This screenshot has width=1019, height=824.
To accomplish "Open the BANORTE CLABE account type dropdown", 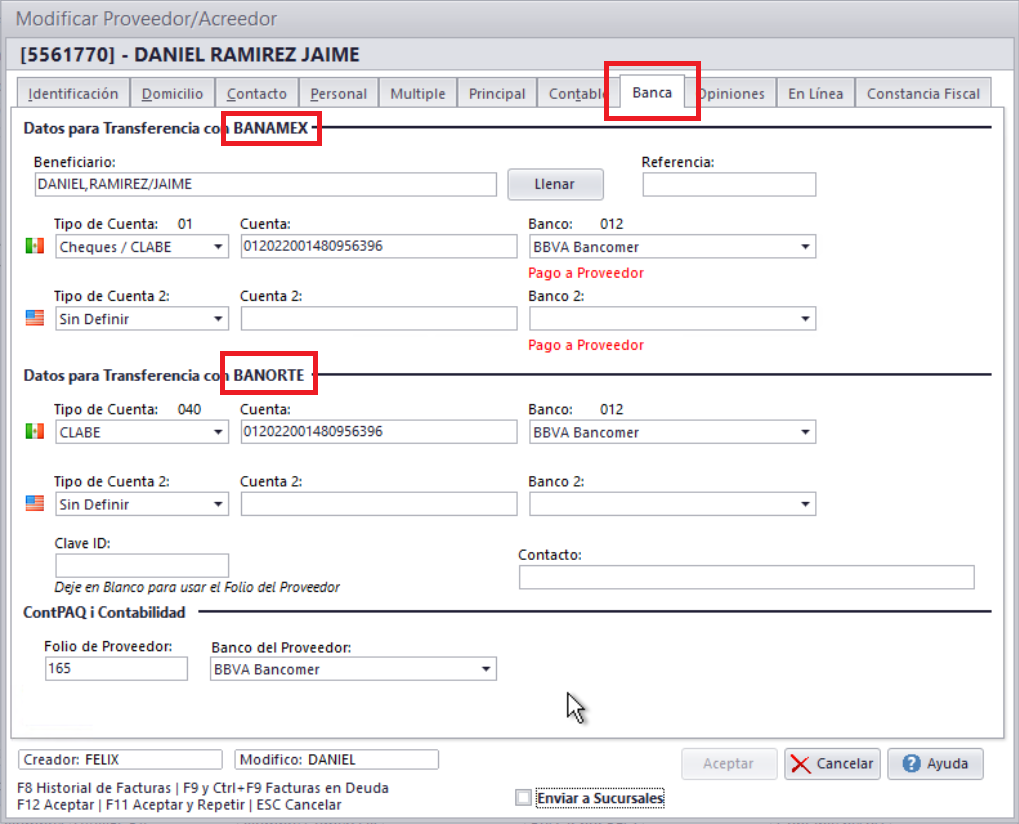I will click(x=218, y=432).
